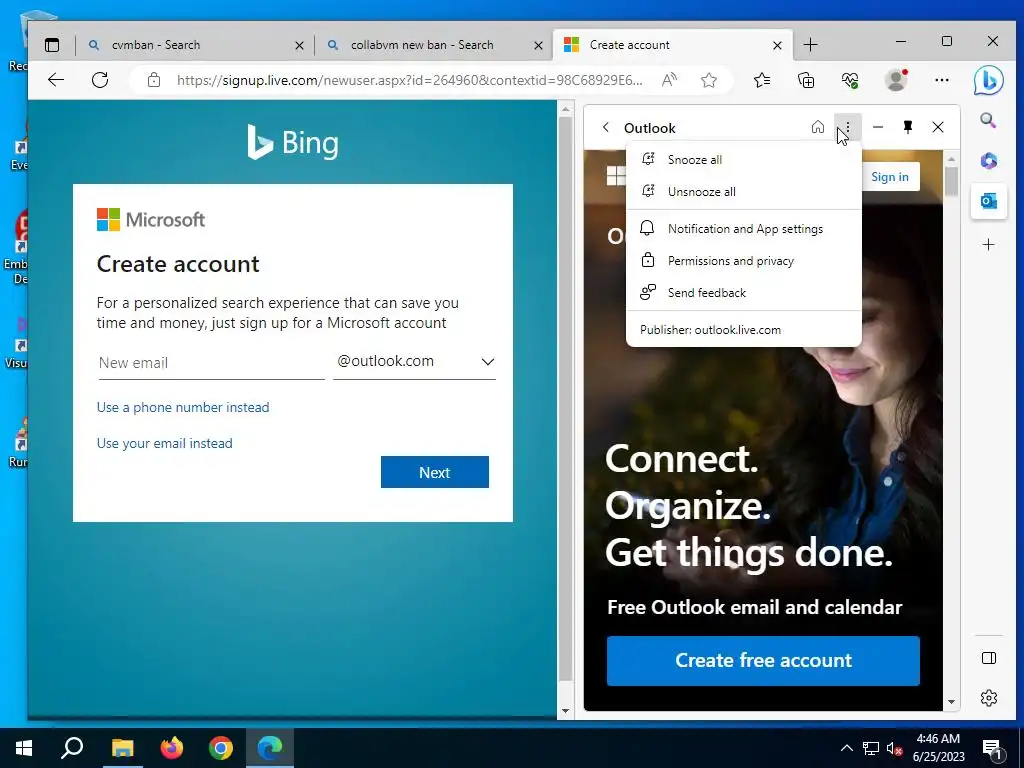Click Use a phone number instead
This screenshot has height=768, width=1024.
(183, 408)
